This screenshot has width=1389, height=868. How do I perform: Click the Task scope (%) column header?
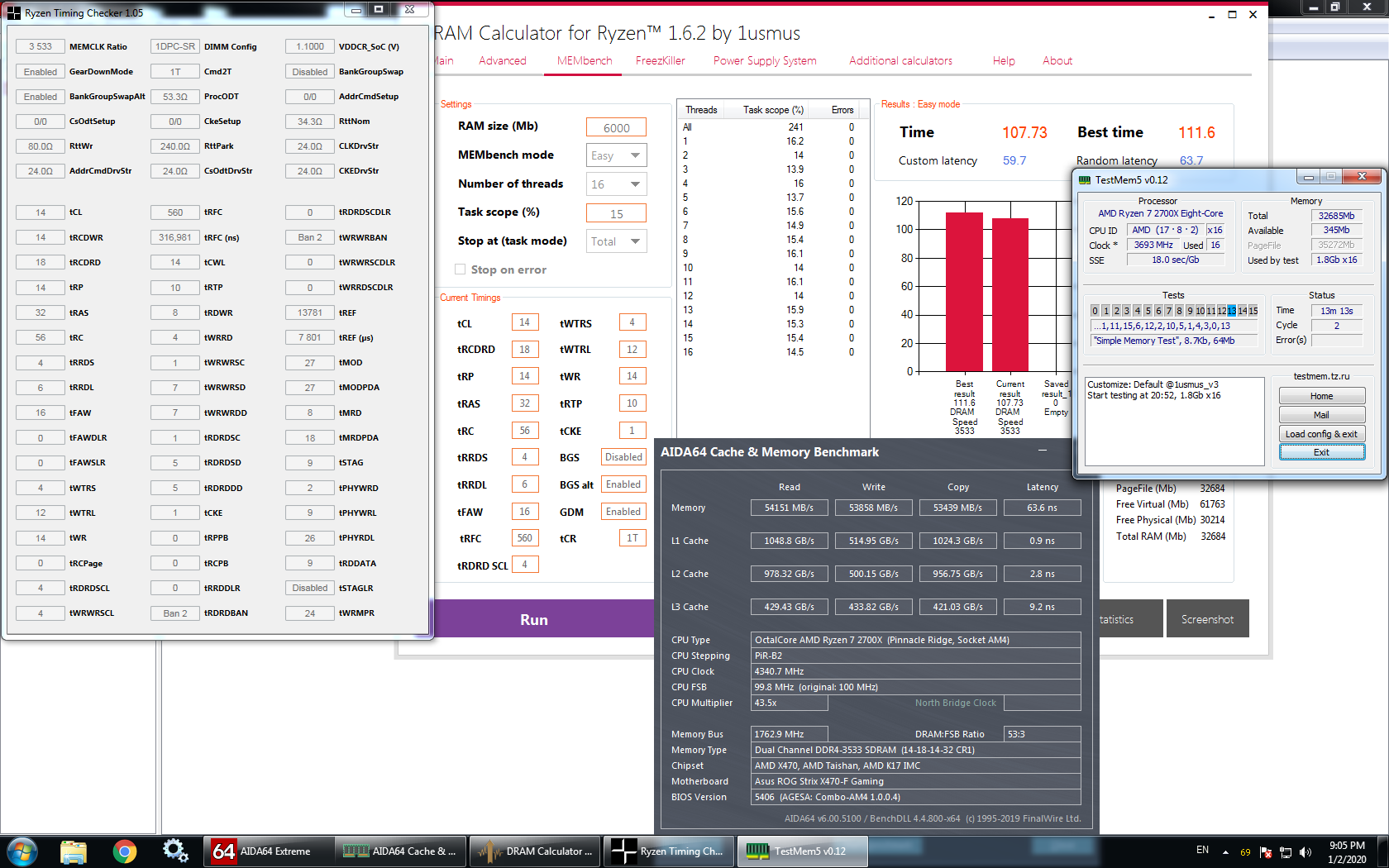pyautogui.click(x=773, y=110)
